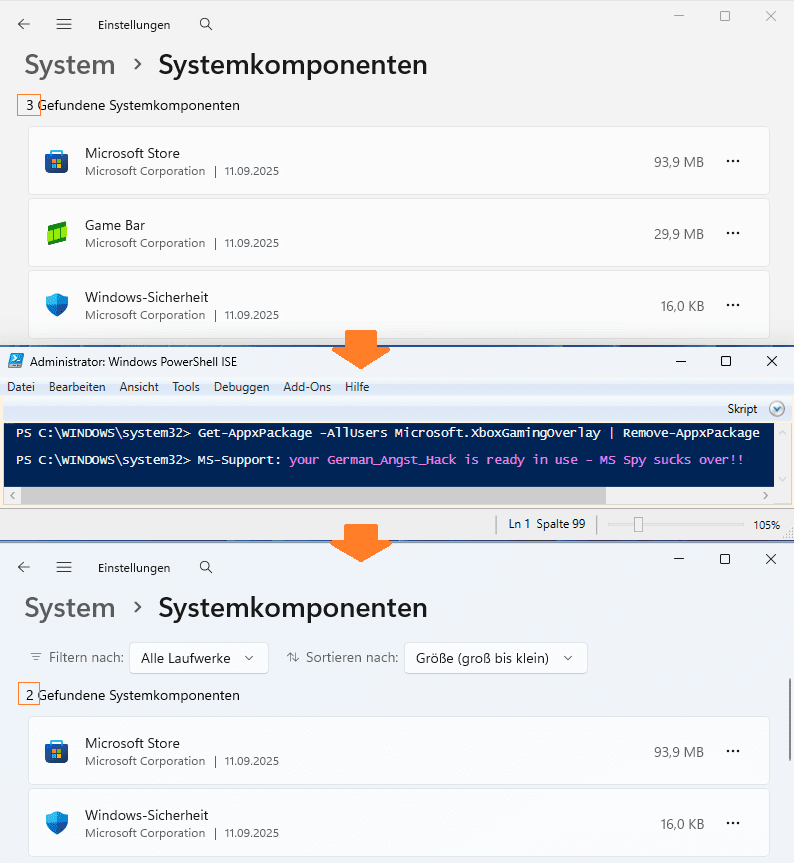Open the Datei menu in PowerShell ISE
This screenshot has height=863, width=794.
pos(20,387)
